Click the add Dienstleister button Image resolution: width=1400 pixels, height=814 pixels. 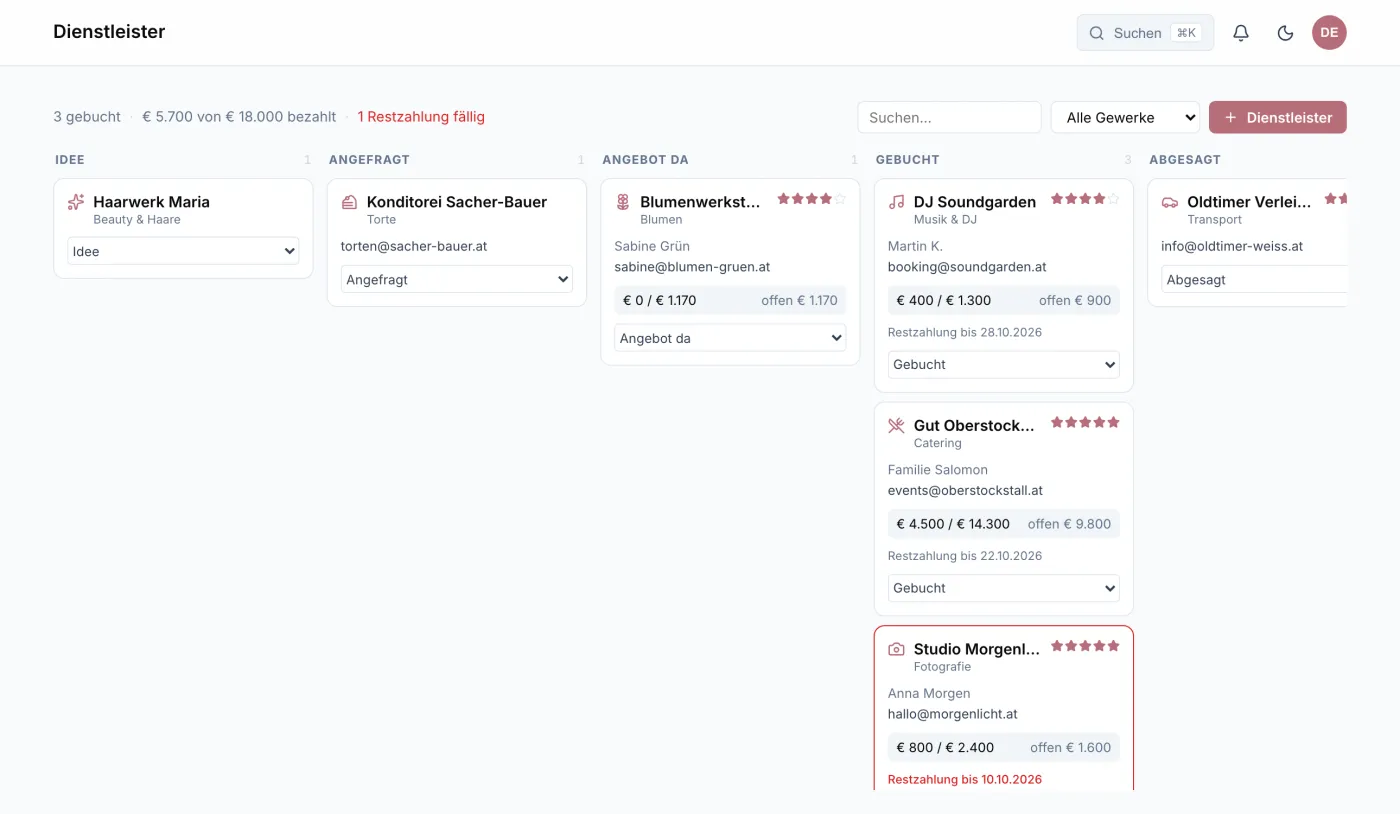coord(1278,117)
